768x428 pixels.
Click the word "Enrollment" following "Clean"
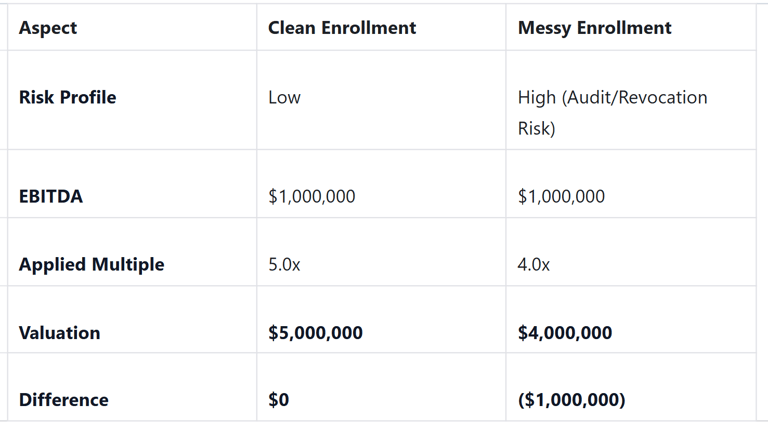coord(370,28)
